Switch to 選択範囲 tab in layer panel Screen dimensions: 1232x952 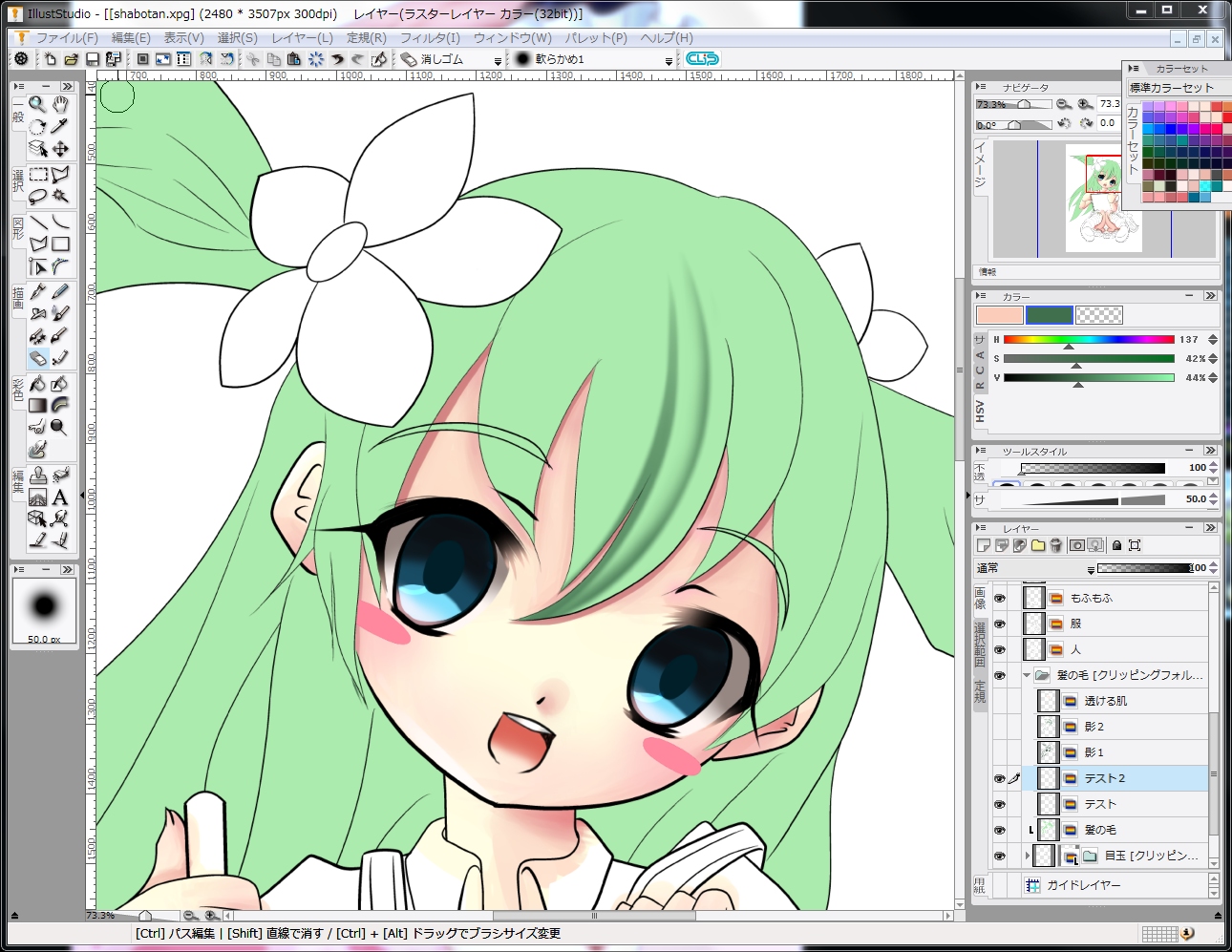pos(980,645)
